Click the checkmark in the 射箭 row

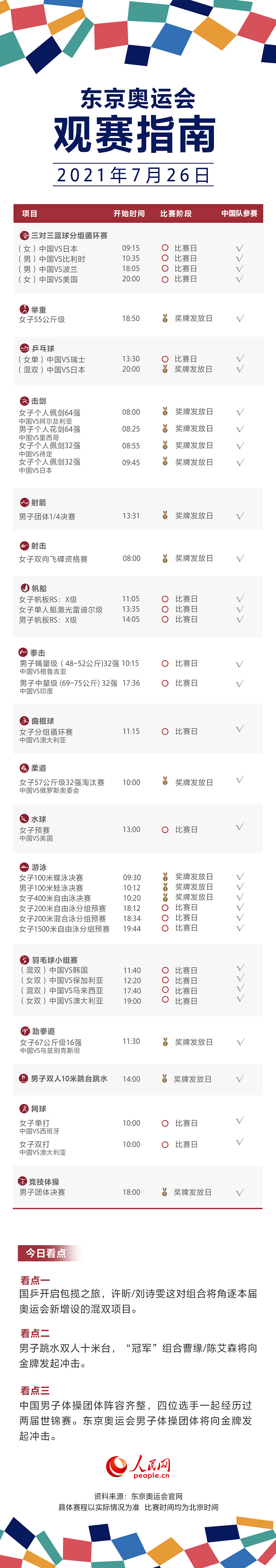click(240, 515)
